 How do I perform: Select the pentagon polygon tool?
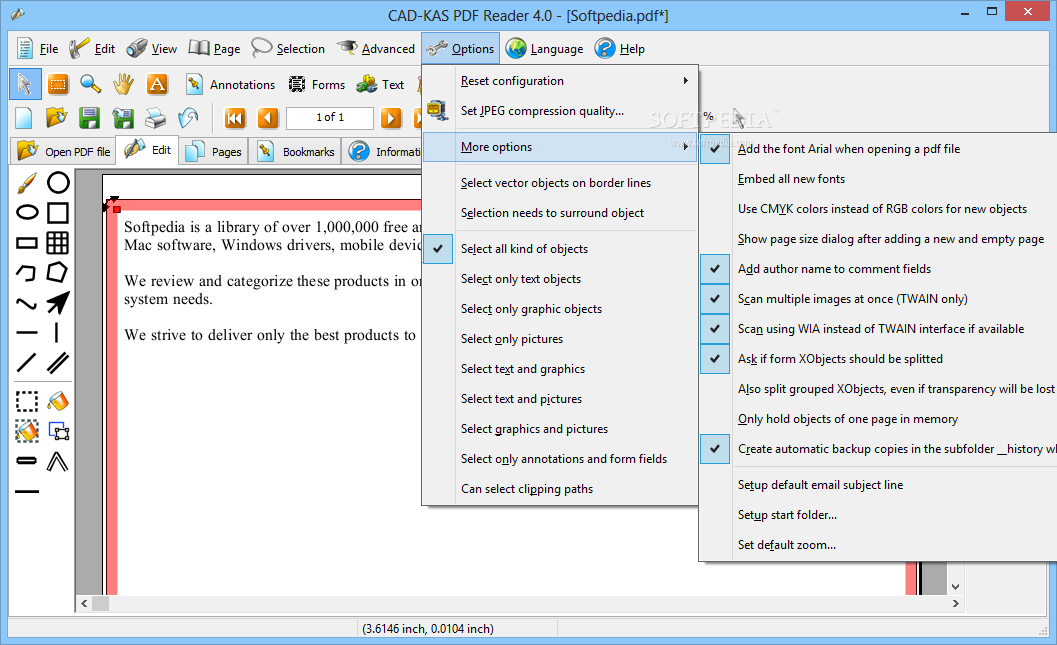click(x=58, y=273)
